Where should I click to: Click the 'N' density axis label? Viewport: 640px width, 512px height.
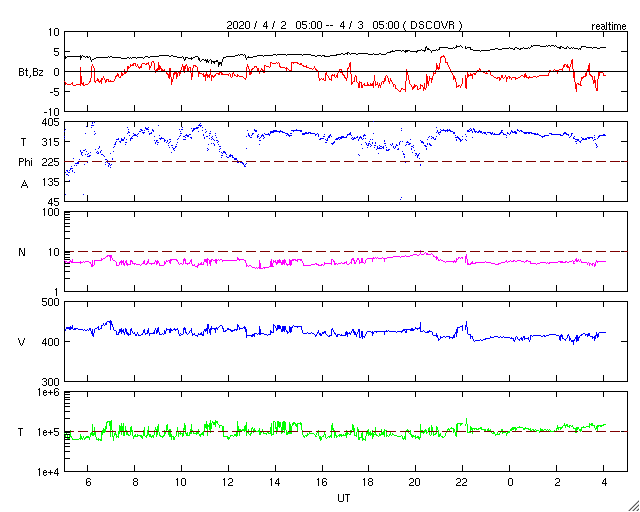[x=22, y=252]
